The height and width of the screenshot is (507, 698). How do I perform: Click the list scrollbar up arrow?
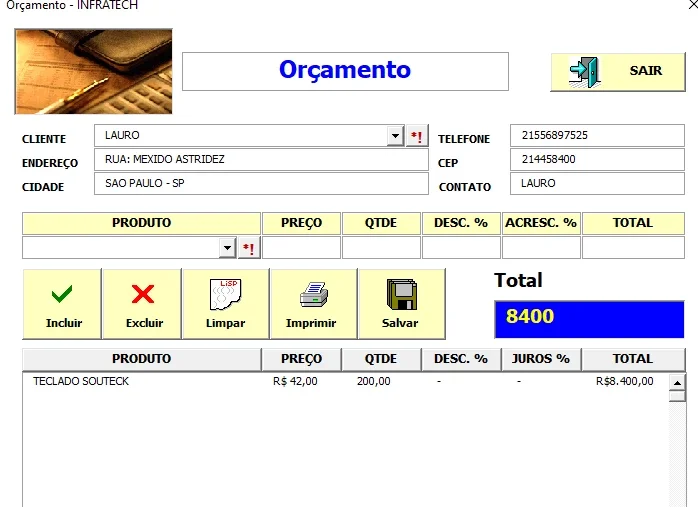point(677,382)
